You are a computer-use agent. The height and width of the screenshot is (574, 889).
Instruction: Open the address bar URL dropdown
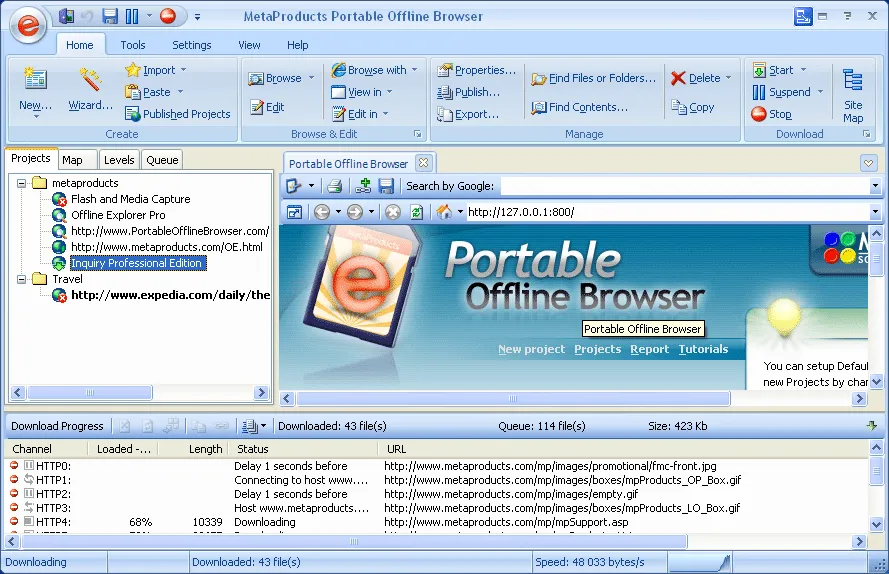coord(875,212)
